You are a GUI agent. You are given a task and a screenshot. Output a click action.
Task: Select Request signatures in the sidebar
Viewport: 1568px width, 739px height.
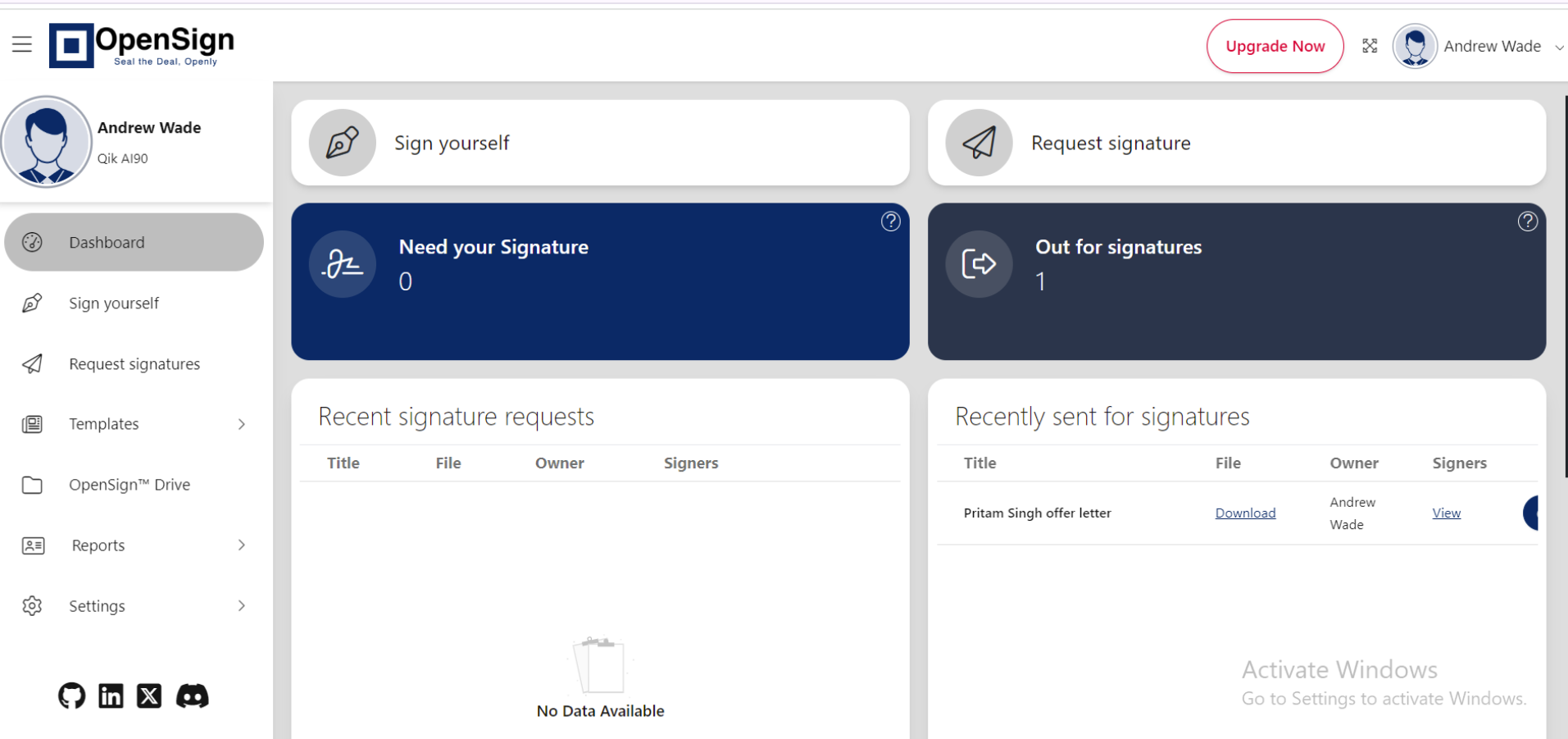coord(134,363)
